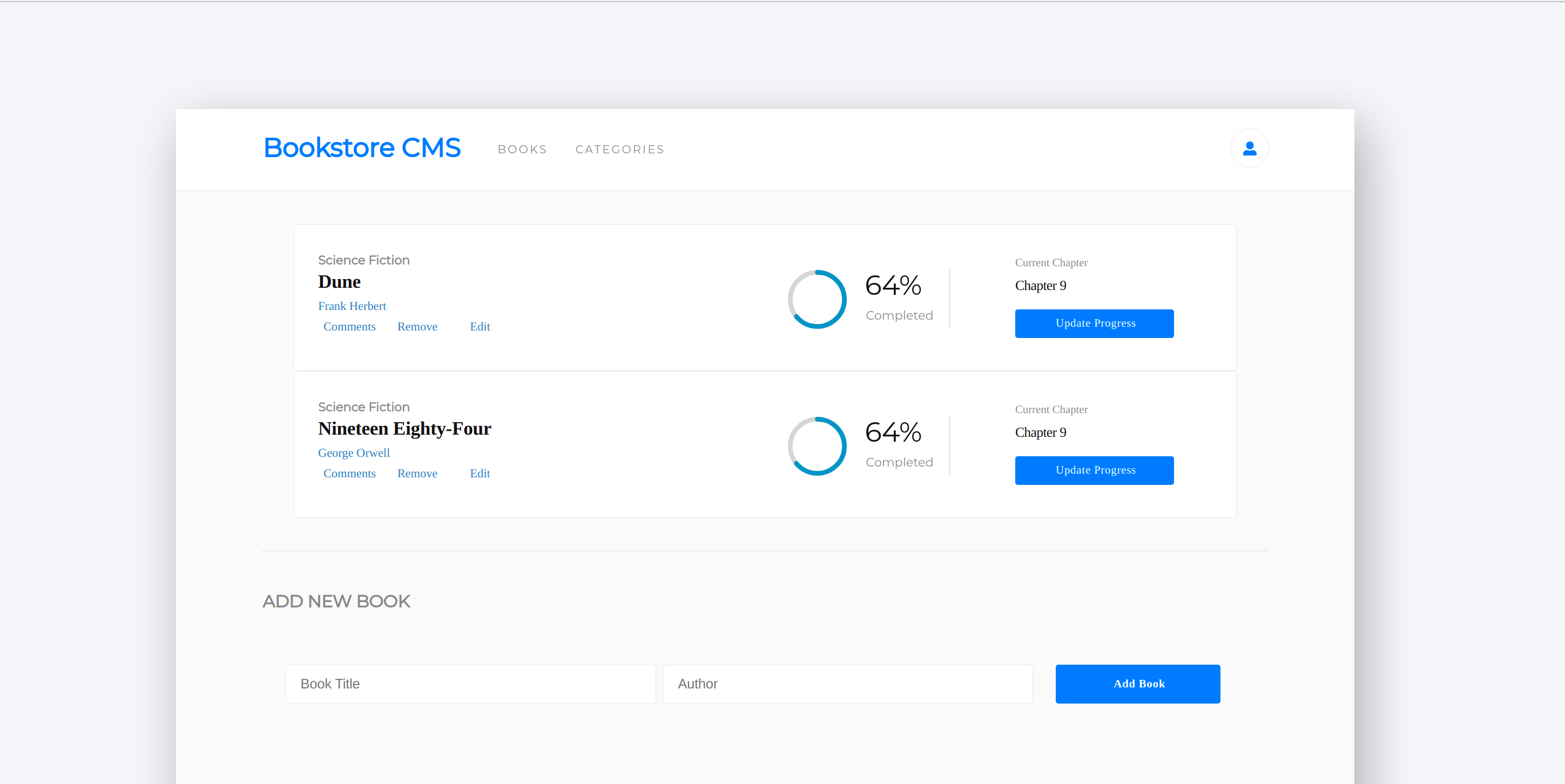Open Comments for Dune
This screenshot has height=784, width=1565.
[x=349, y=327]
